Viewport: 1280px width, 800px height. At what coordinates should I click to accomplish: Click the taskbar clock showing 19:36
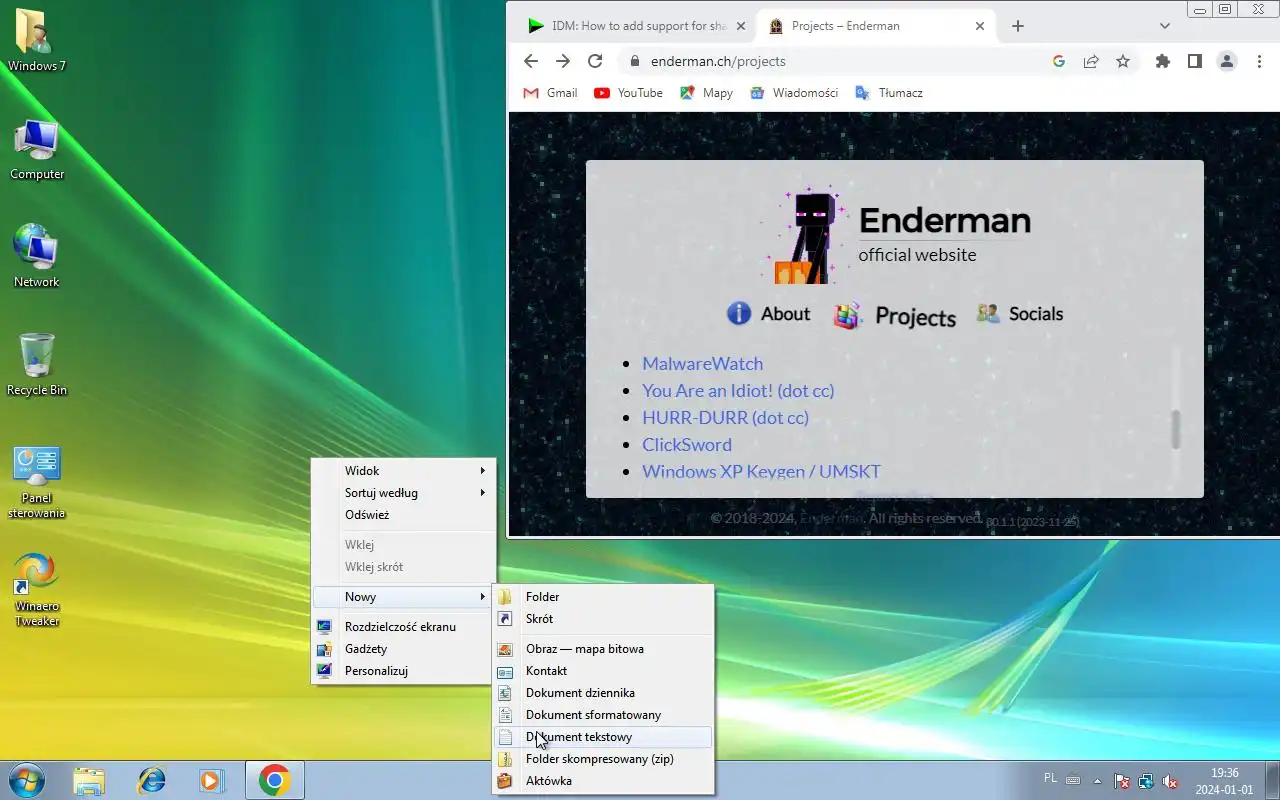click(1224, 780)
